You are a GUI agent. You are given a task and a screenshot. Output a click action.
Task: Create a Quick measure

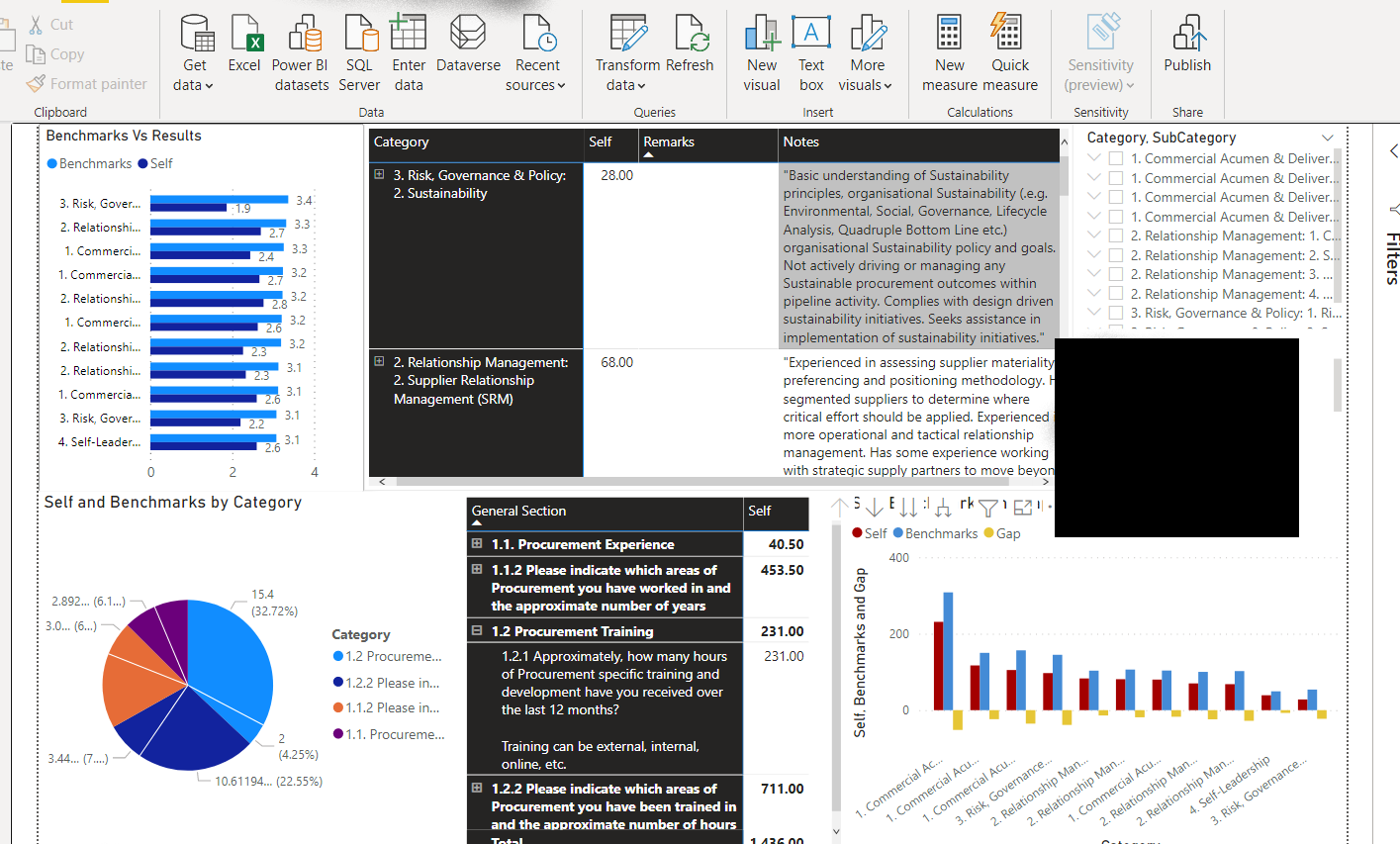point(1010,54)
